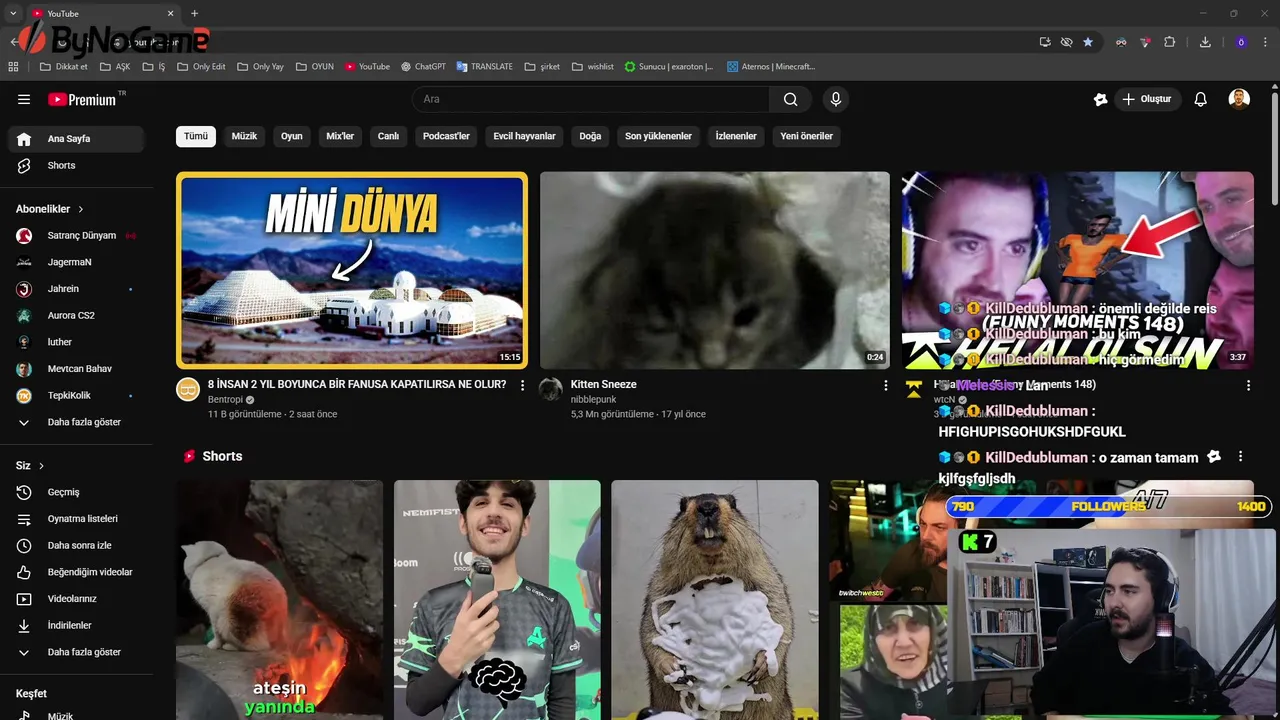Open Shorts section more options menu
The width and height of the screenshot is (1280, 720).
(1240, 456)
